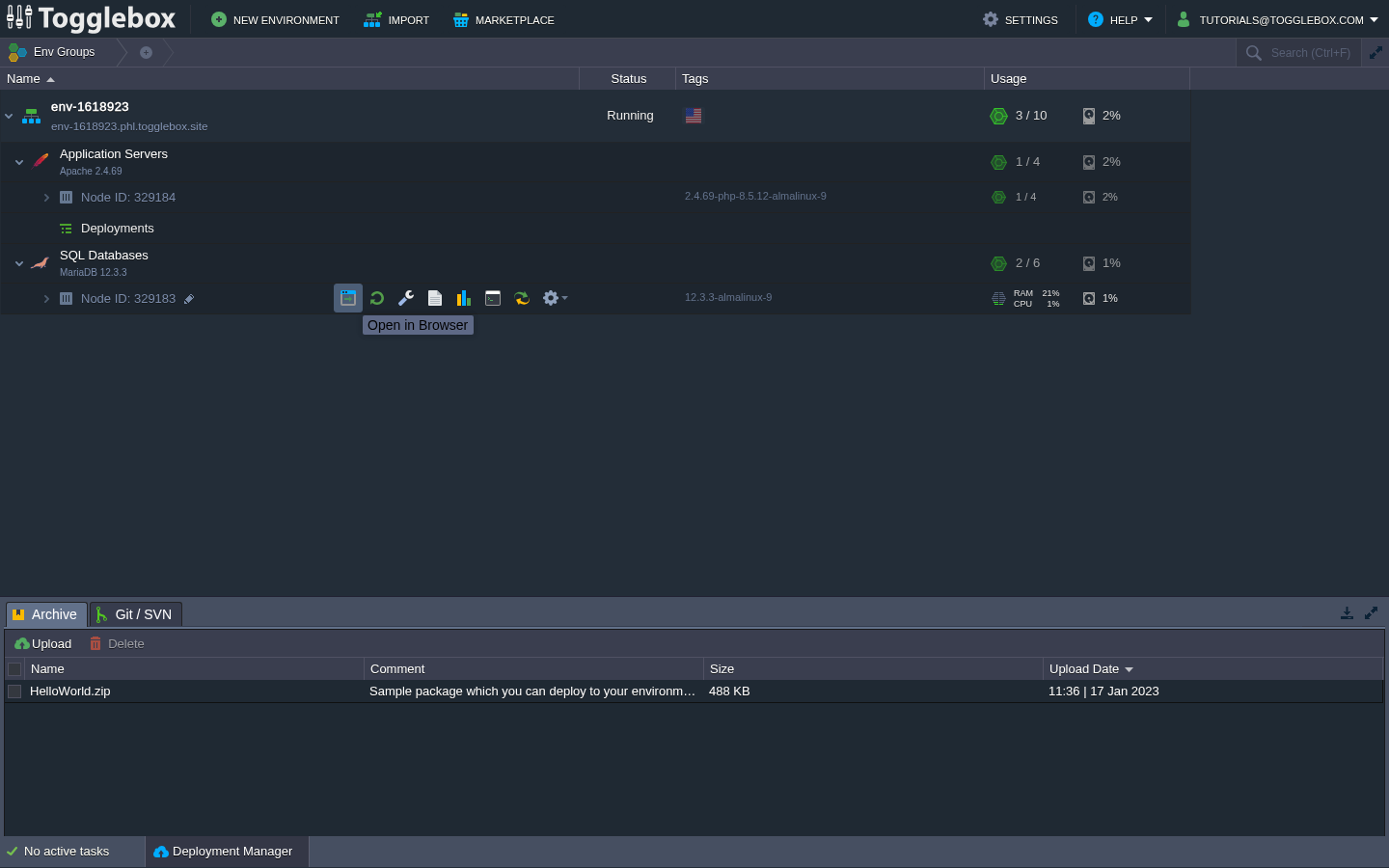Viewport: 1389px width, 868px height.
Task: Click cloudlets icon next to 3 / 10
Action: coord(998,116)
